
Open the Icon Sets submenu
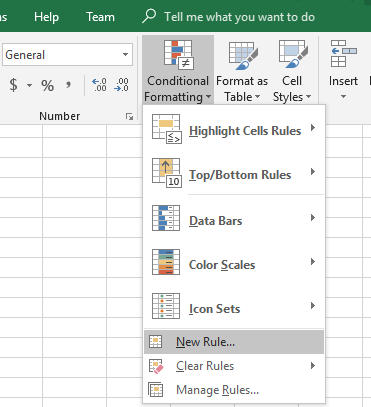(x=234, y=307)
